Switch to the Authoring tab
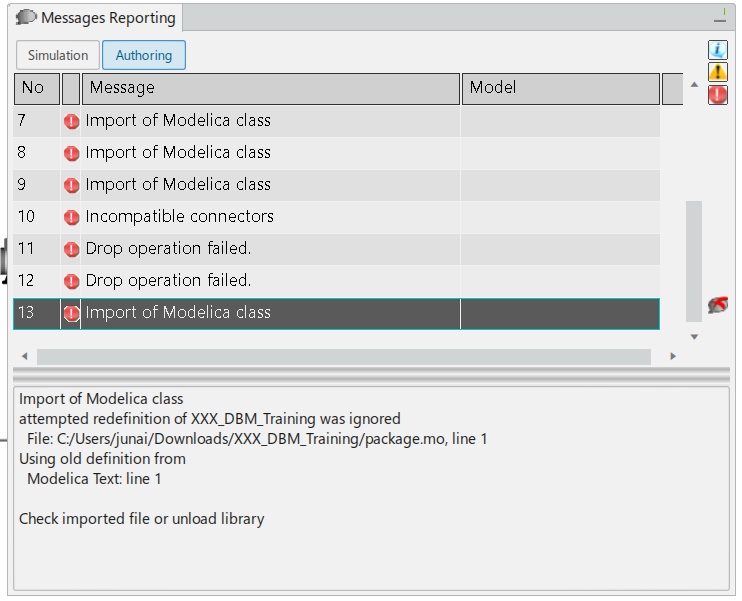Image resolution: width=742 pixels, height=601 pixels. [144, 55]
